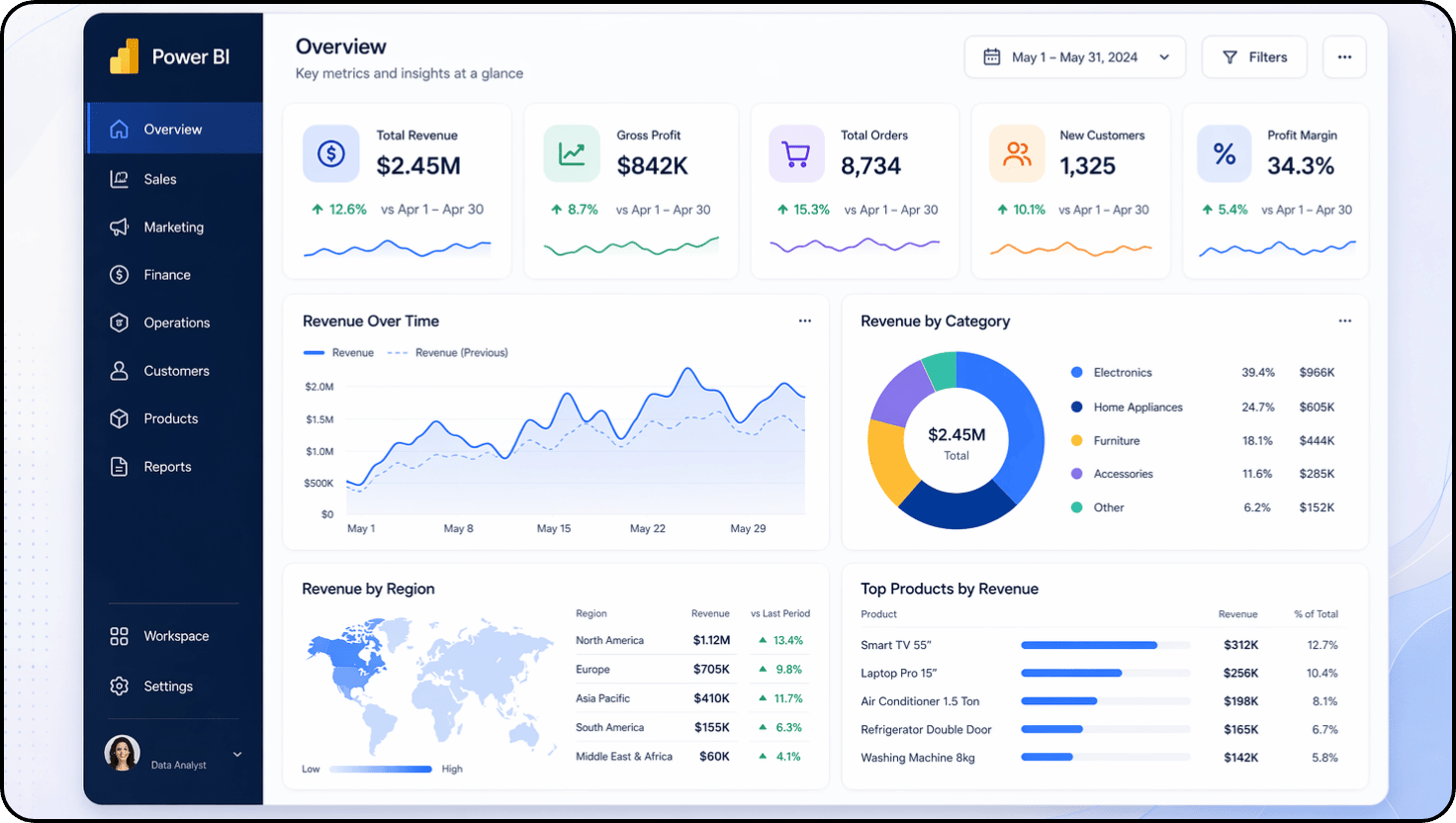1456x823 pixels.
Task: Click the Profit Margin 34.3% value
Action: [1301, 166]
